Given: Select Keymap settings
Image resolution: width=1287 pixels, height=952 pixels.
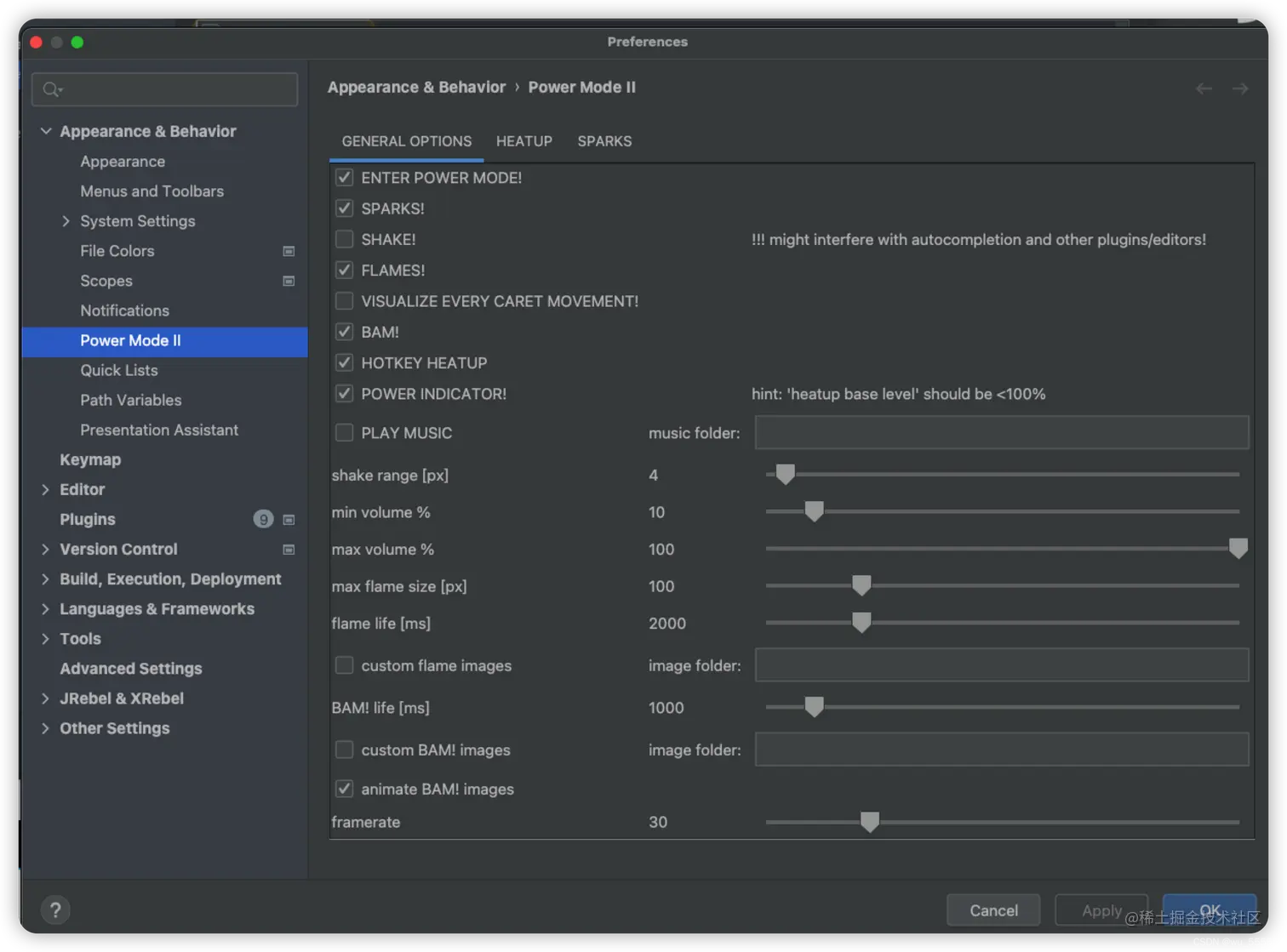Looking at the screenshot, I should [90, 459].
